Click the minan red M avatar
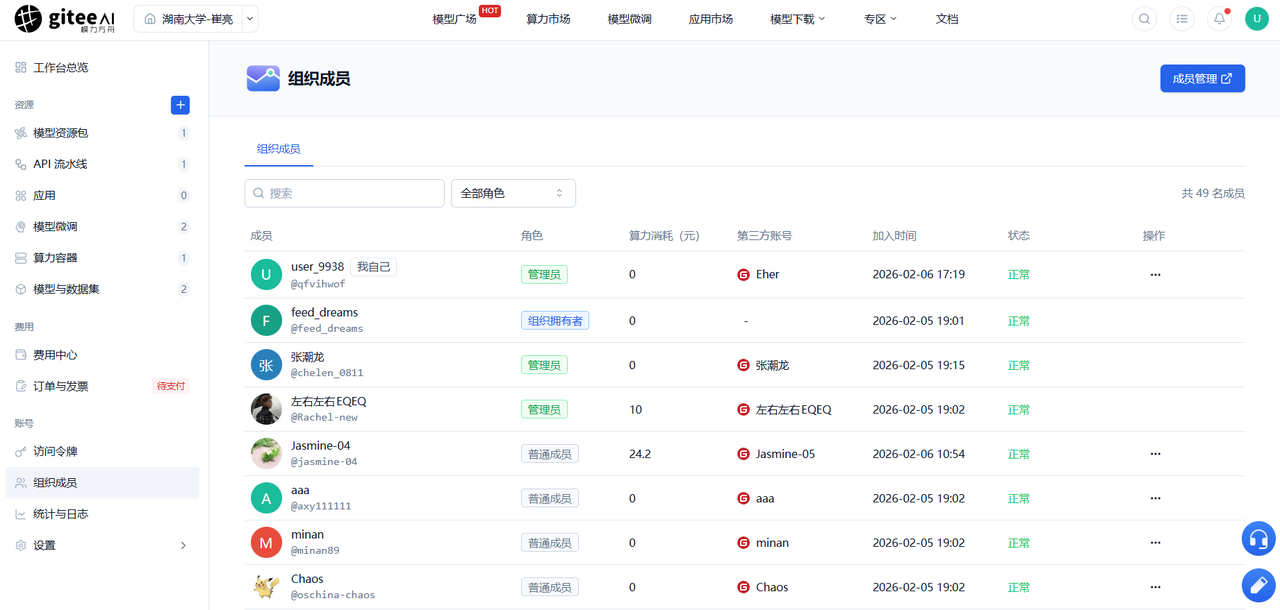1280x610 pixels. point(266,543)
